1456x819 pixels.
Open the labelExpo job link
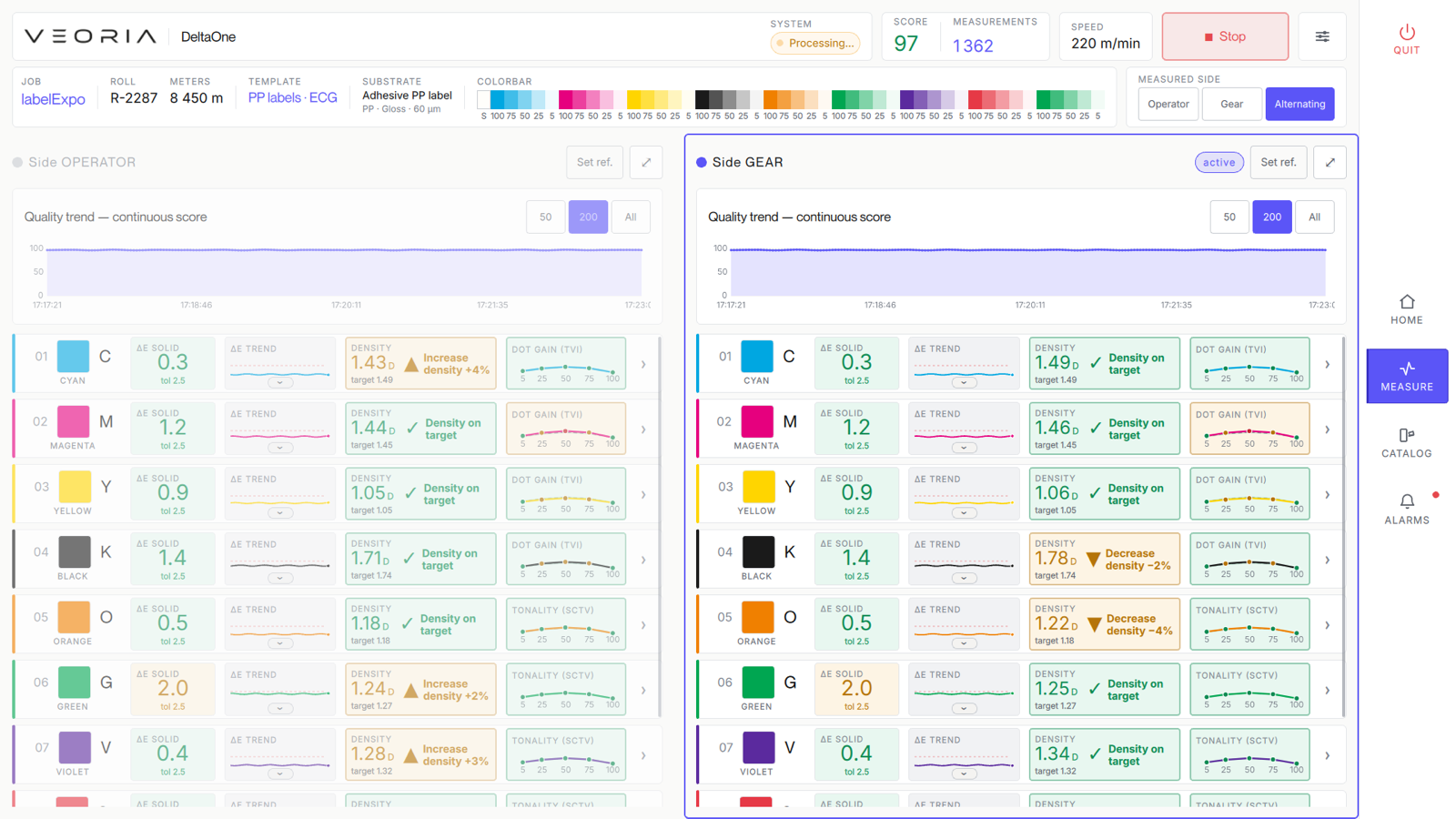pos(53,99)
